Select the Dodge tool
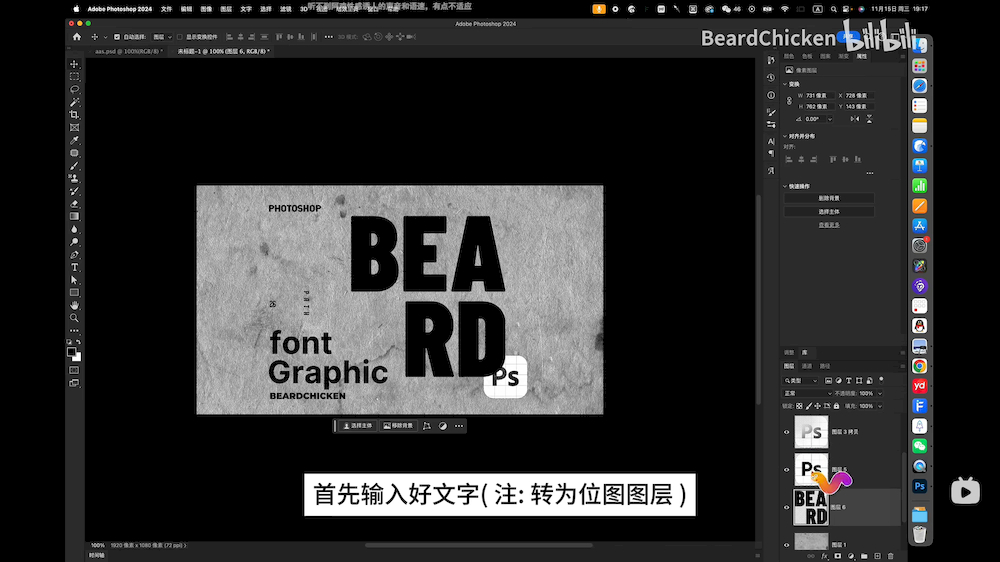This screenshot has width=1000, height=562. (x=75, y=242)
